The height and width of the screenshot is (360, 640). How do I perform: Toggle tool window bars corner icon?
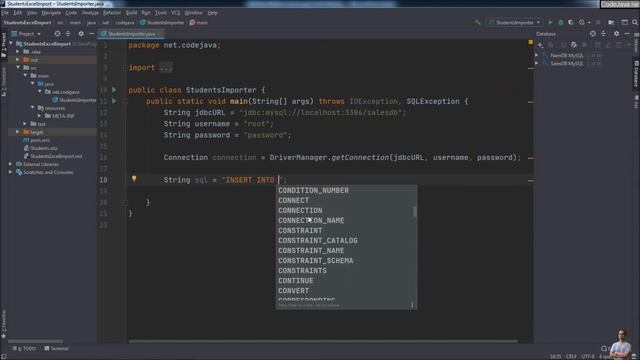coord(4,356)
